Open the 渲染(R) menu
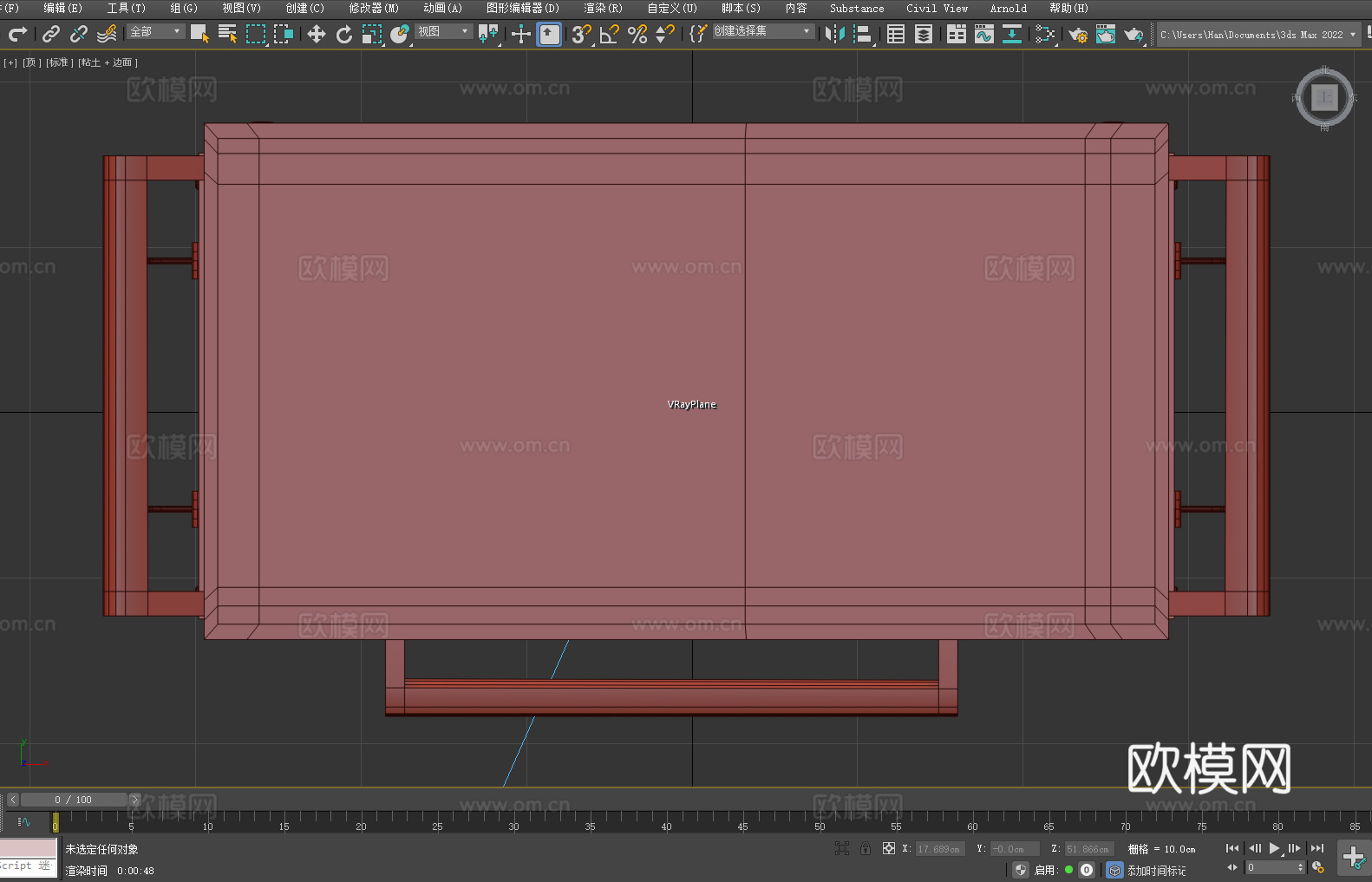 (603, 8)
